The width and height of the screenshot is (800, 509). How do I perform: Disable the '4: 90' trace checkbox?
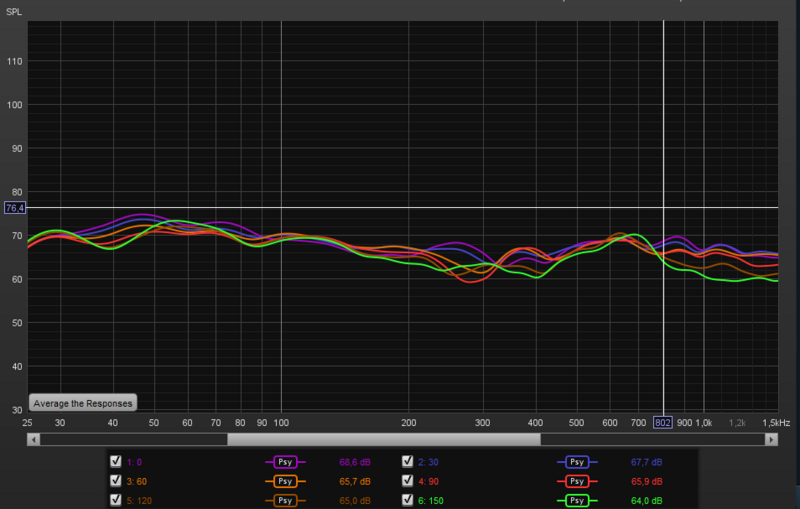407,481
